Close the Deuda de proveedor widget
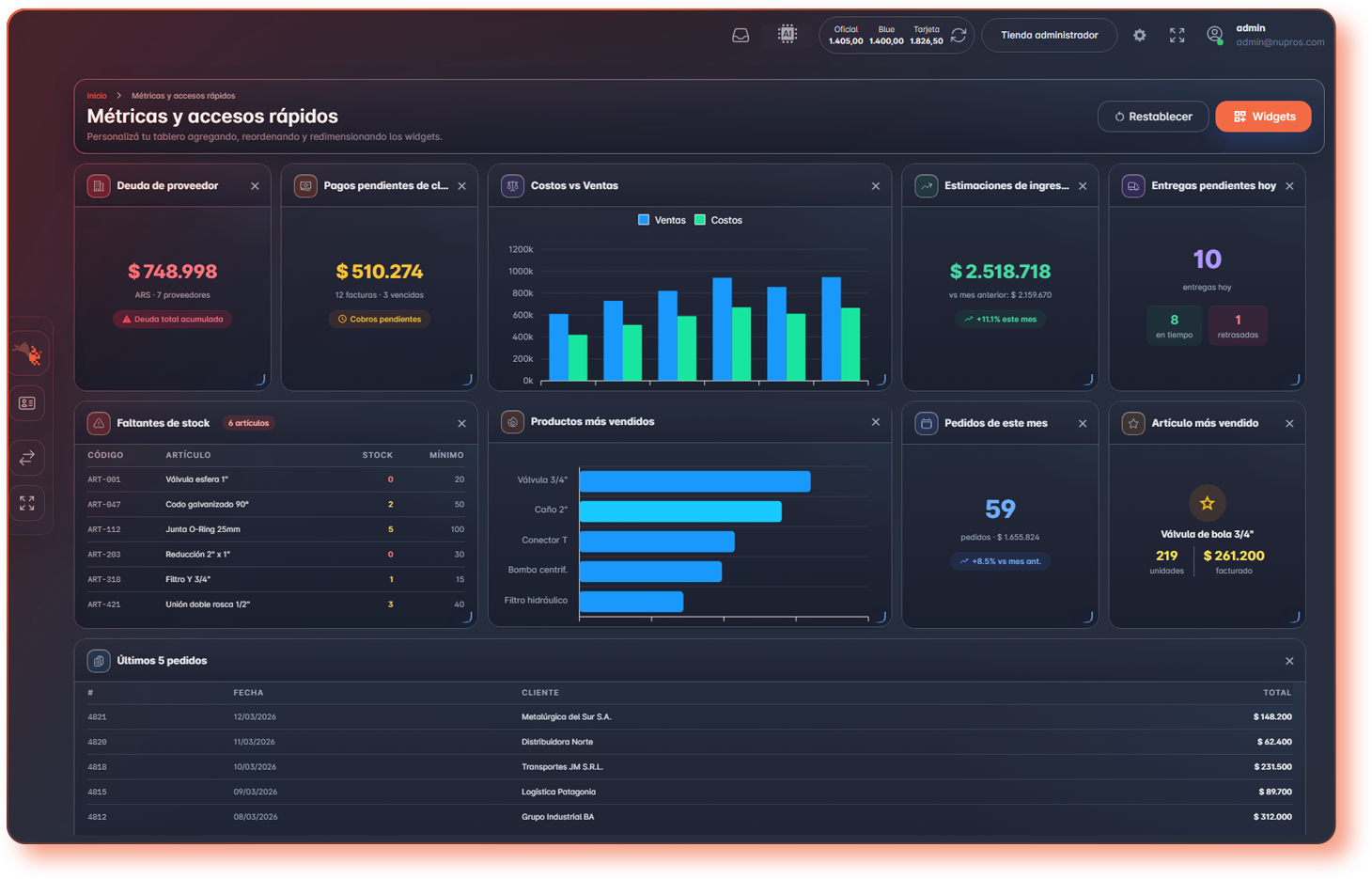The height and width of the screenshot is (879, 1372). (x=255, y=186)
